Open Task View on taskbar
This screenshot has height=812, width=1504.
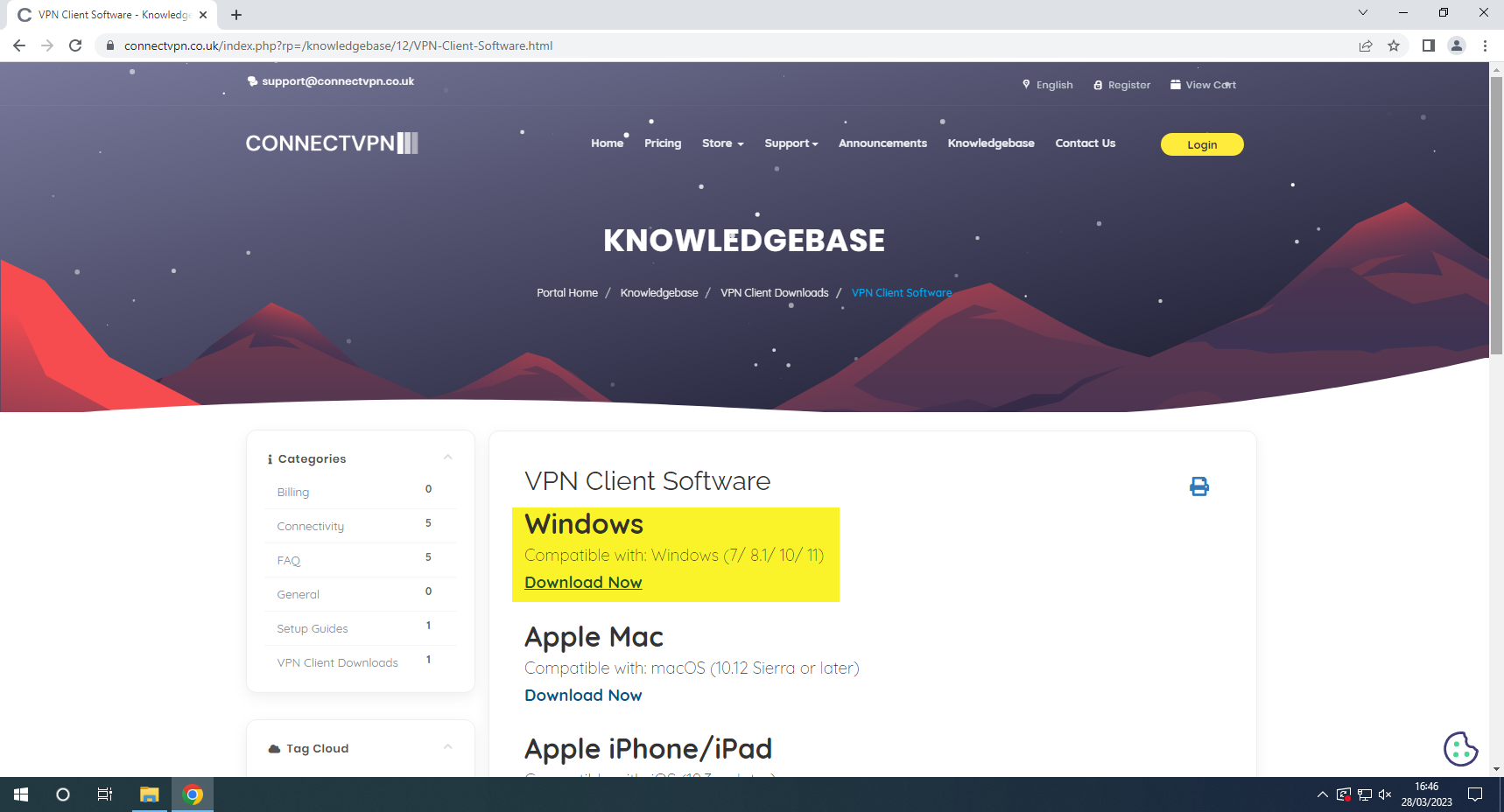tap(105, 794)
